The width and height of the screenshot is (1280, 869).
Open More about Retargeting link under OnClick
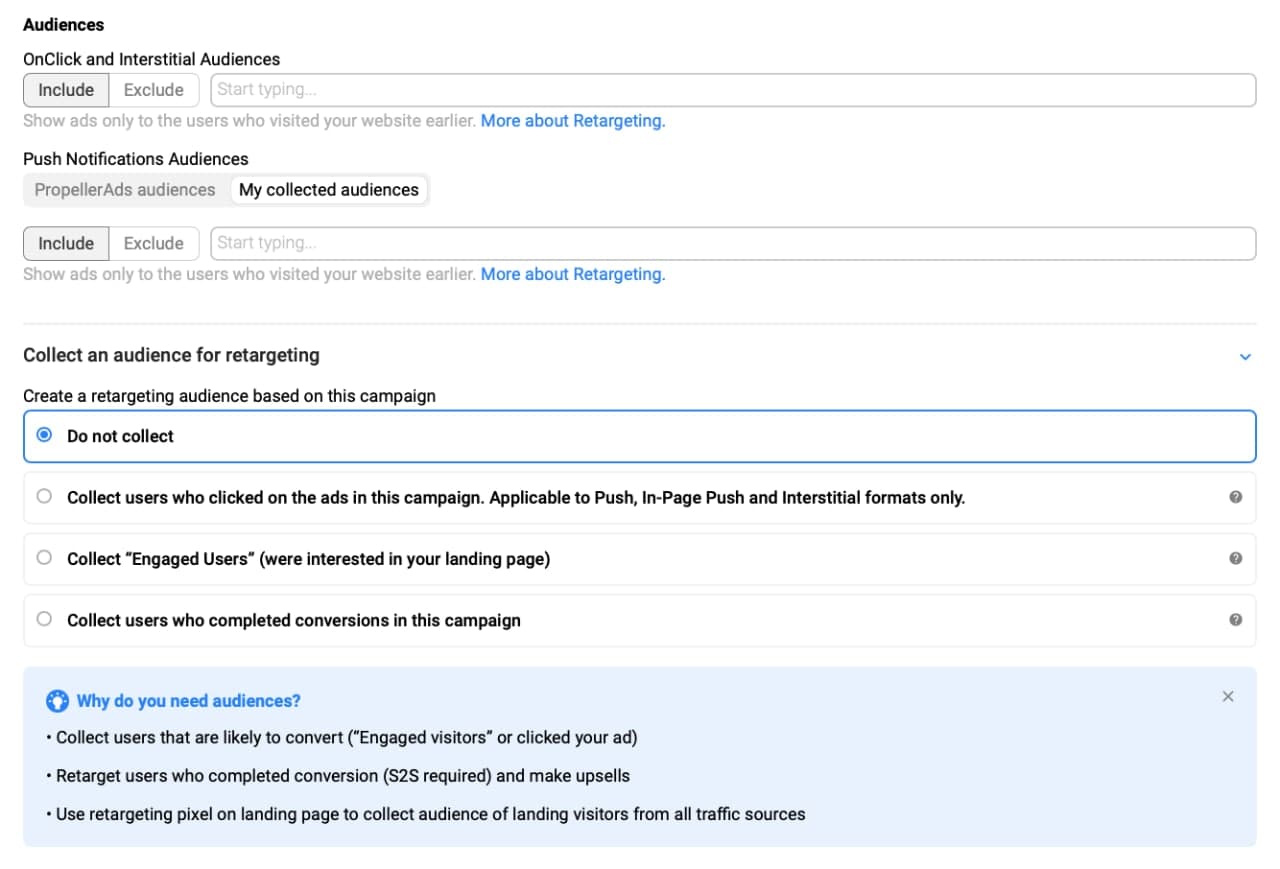tap(573, 121)
